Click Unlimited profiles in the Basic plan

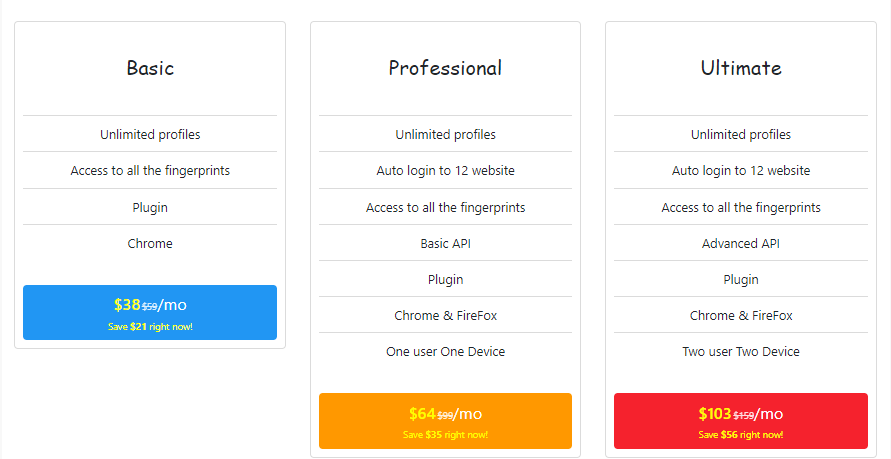coord(150,134)
